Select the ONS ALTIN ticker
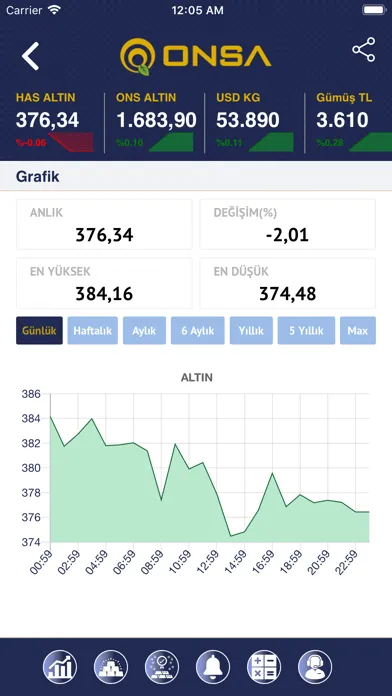This screenshot has width=392, height=696. pos(155,122)
